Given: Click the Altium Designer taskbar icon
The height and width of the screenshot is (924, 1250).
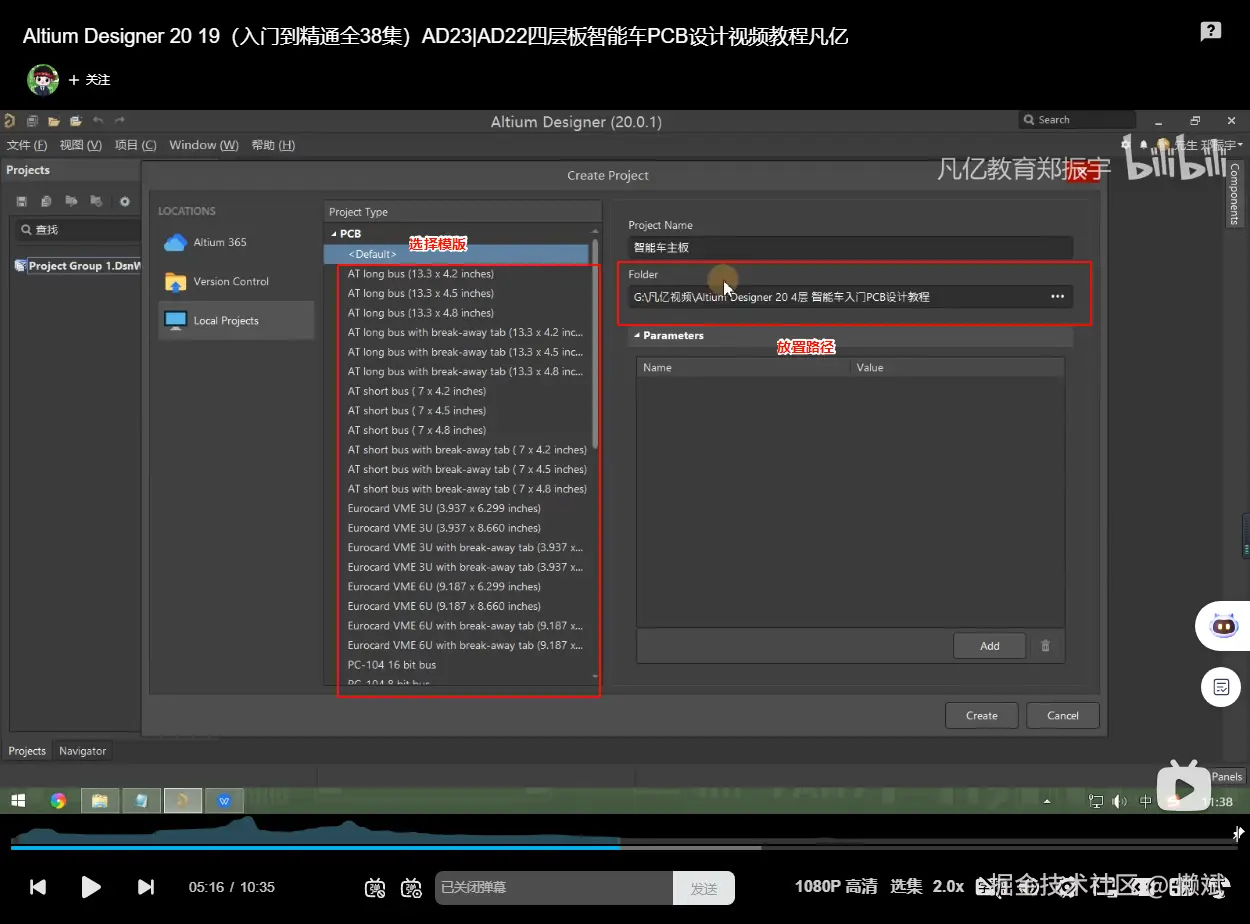Looking at the screenshot, I should [182, 800].
